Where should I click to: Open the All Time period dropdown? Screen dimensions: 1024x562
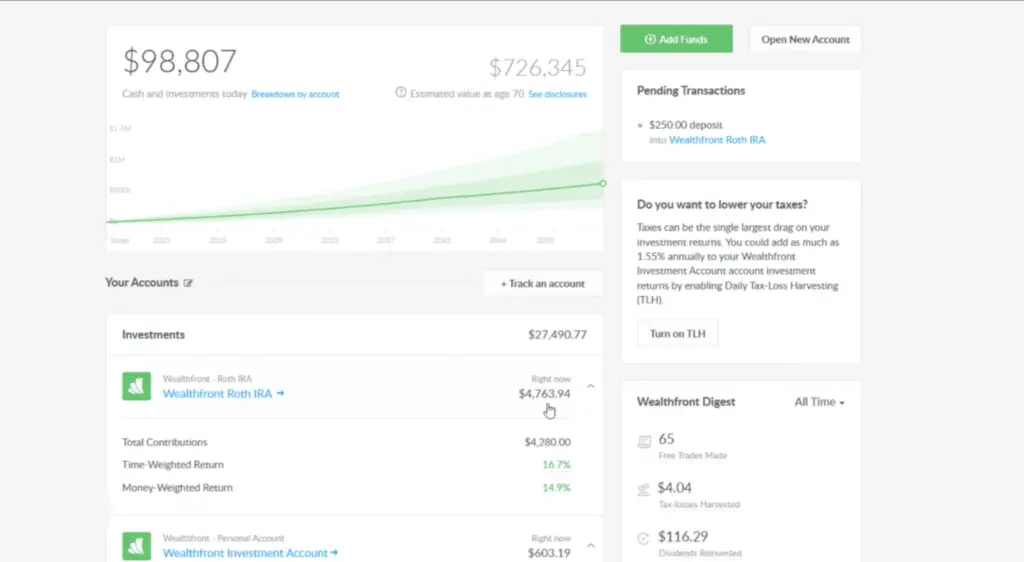coord(819,402)
